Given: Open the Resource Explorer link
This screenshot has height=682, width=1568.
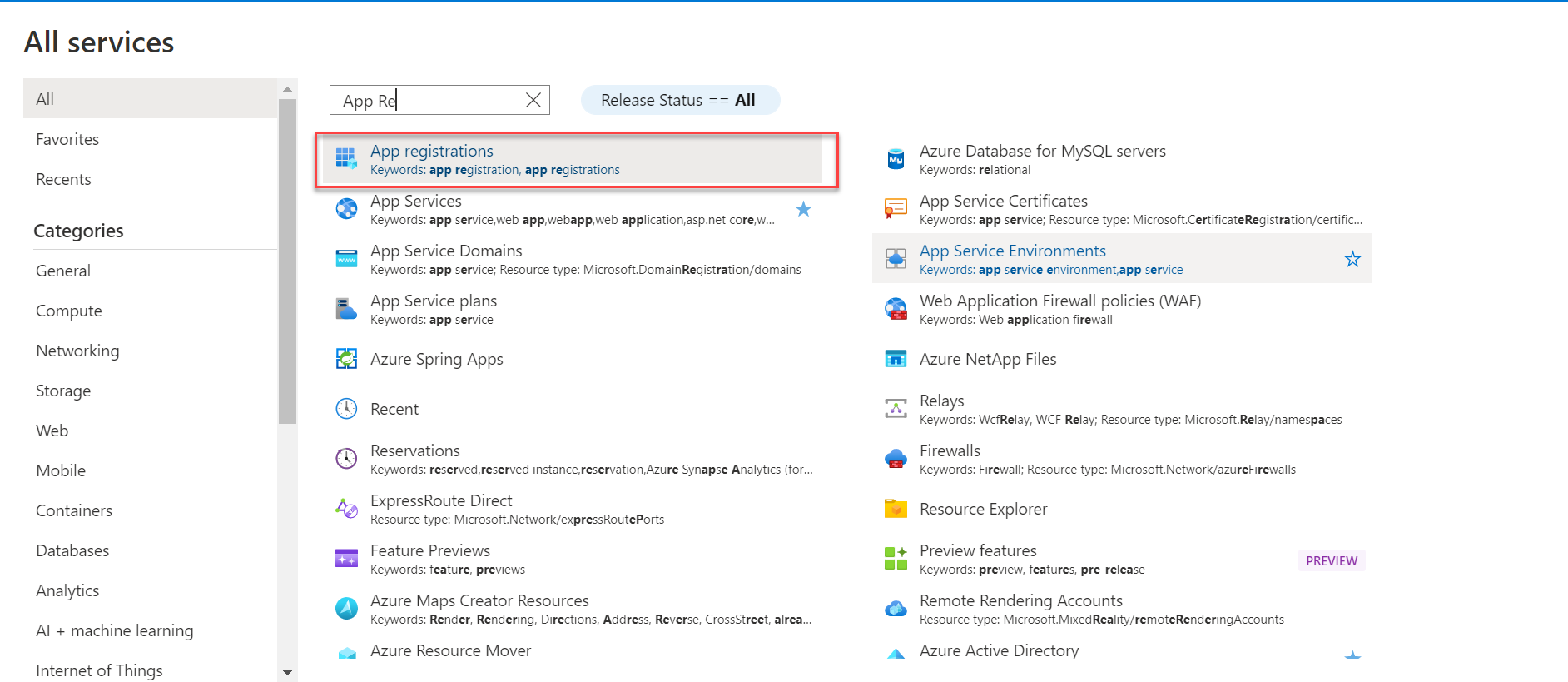Looking at the screenshot, I should (984, 509).
